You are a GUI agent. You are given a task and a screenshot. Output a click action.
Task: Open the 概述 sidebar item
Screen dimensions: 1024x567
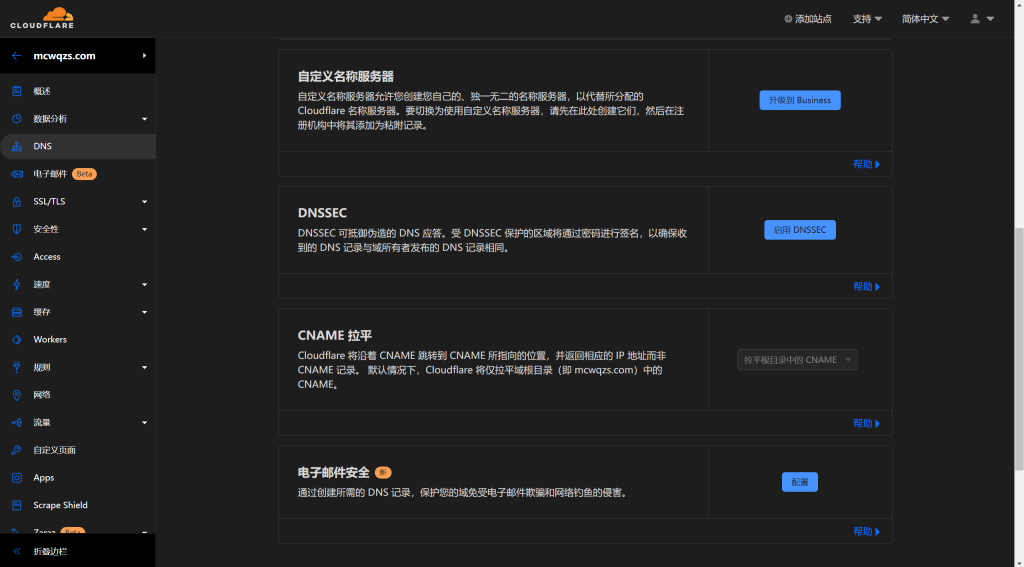click(78, 91)
